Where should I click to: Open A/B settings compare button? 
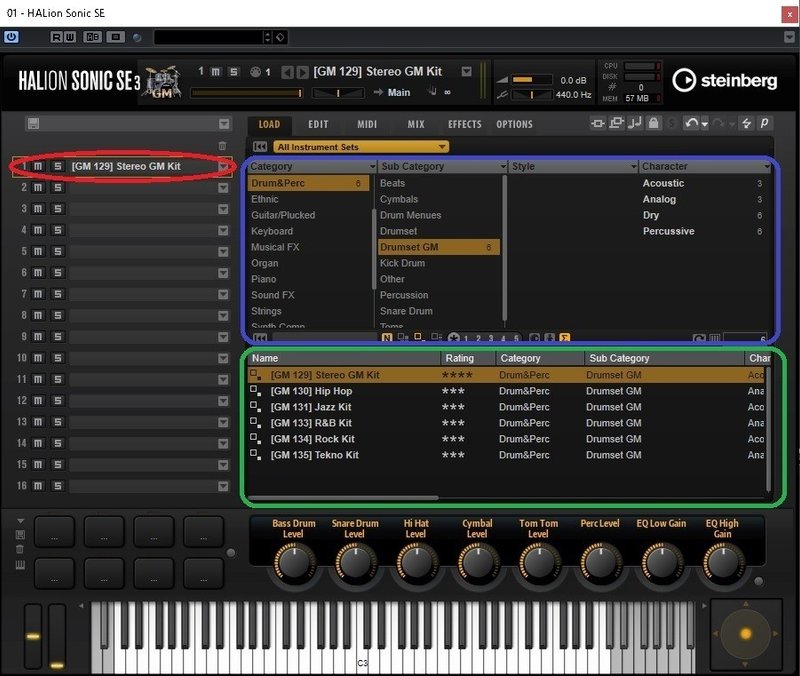tap(92, 37)
